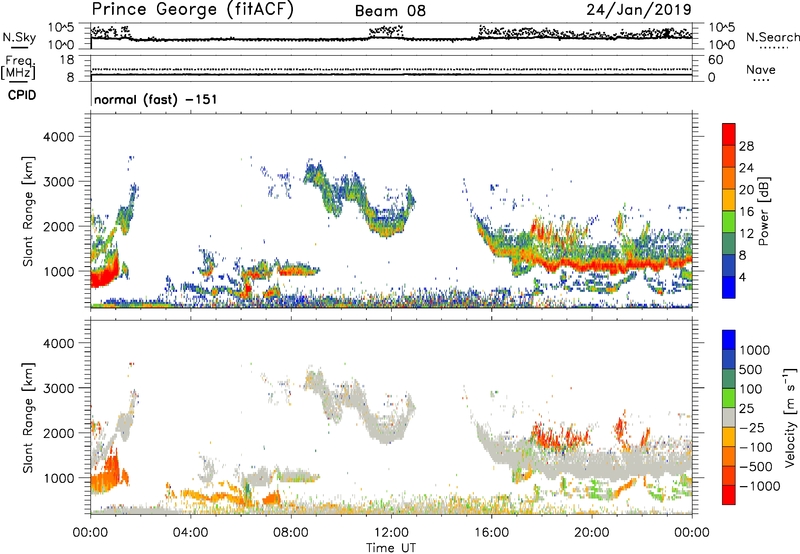Click the 'Prince George (fitACF)' title
Viewport: 800px width, 554px height.
192,10
